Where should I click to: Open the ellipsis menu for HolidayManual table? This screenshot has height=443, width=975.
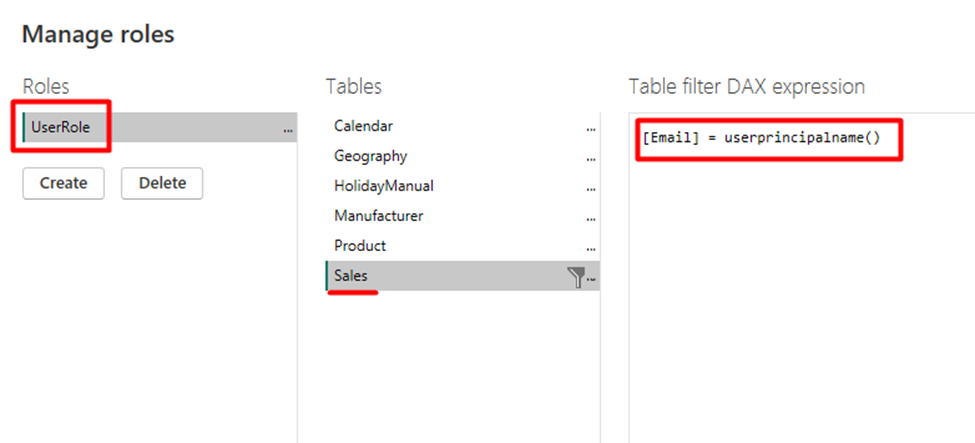tap(591, 188)
